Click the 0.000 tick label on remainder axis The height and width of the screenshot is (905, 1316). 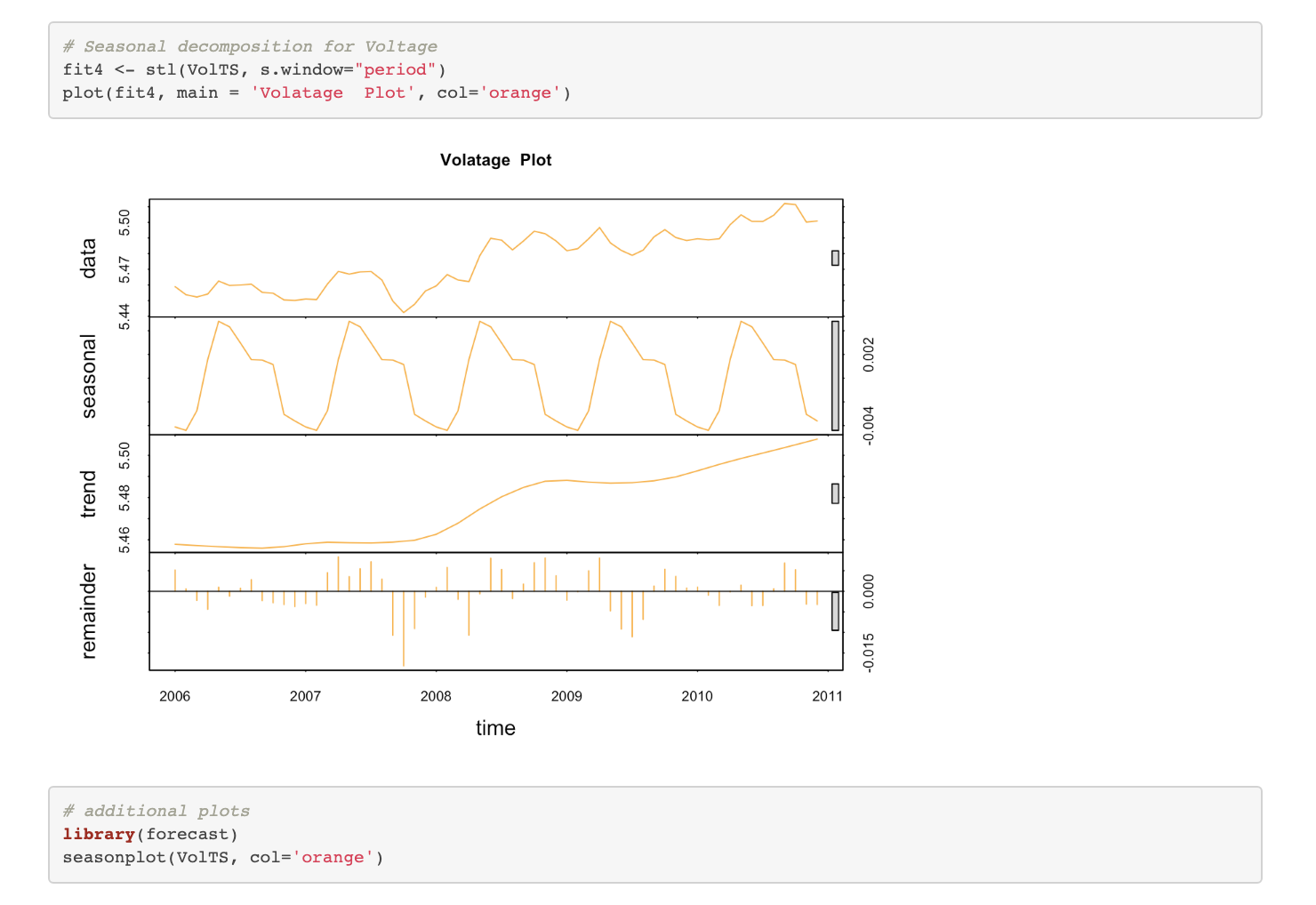tap(869, 591)
